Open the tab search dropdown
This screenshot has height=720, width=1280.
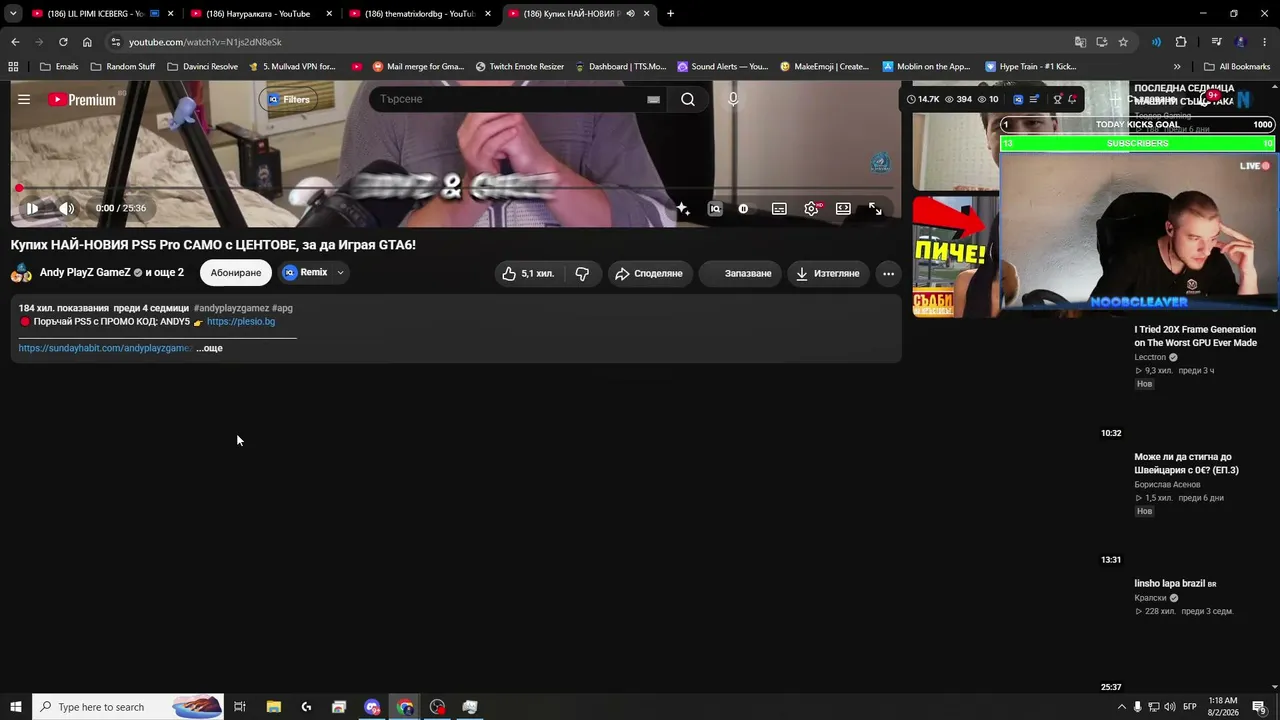13,14
